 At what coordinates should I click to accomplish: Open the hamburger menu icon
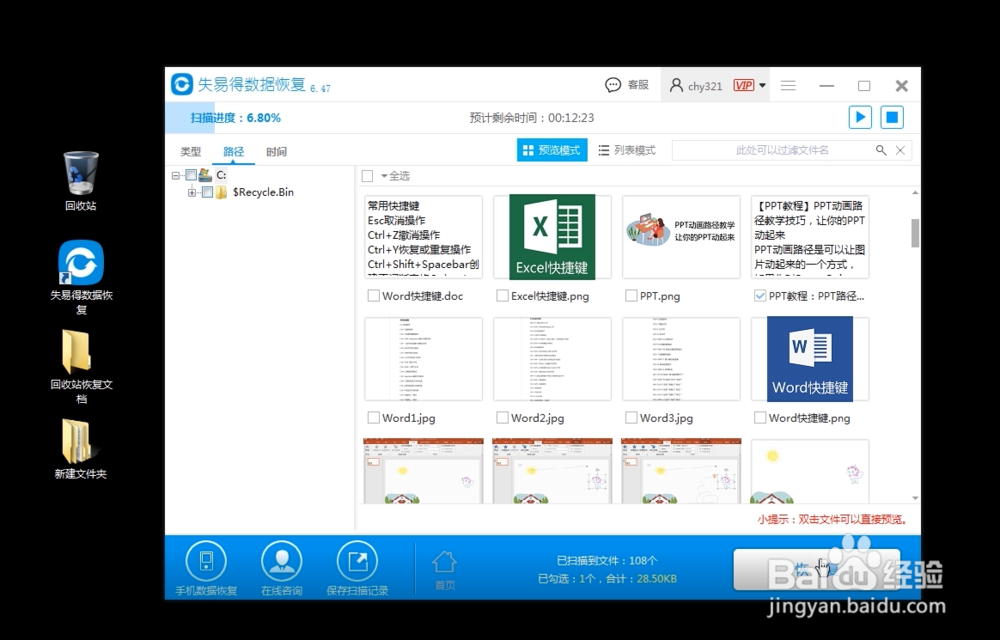tap(788, 85)
